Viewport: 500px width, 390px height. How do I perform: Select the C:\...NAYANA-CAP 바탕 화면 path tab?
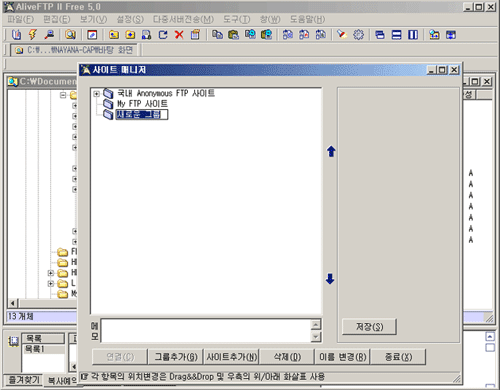coord(74,50)
